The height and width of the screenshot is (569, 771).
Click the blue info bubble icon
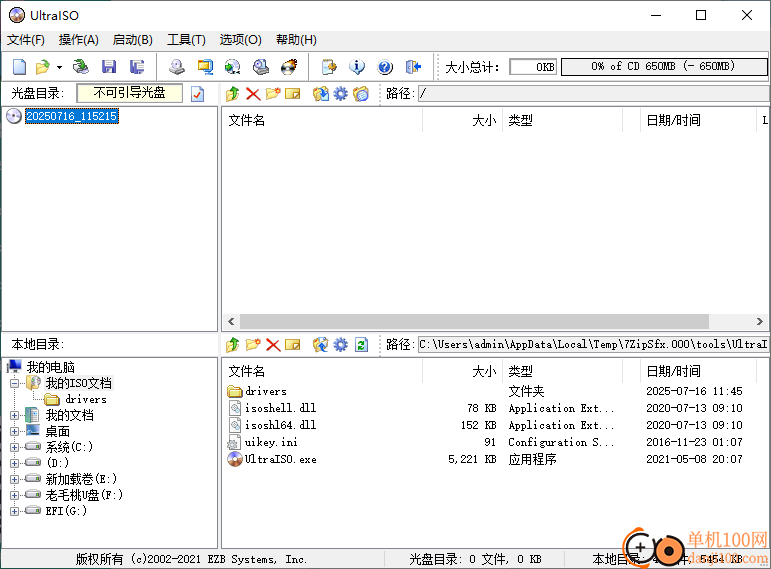tap(357, 66)
